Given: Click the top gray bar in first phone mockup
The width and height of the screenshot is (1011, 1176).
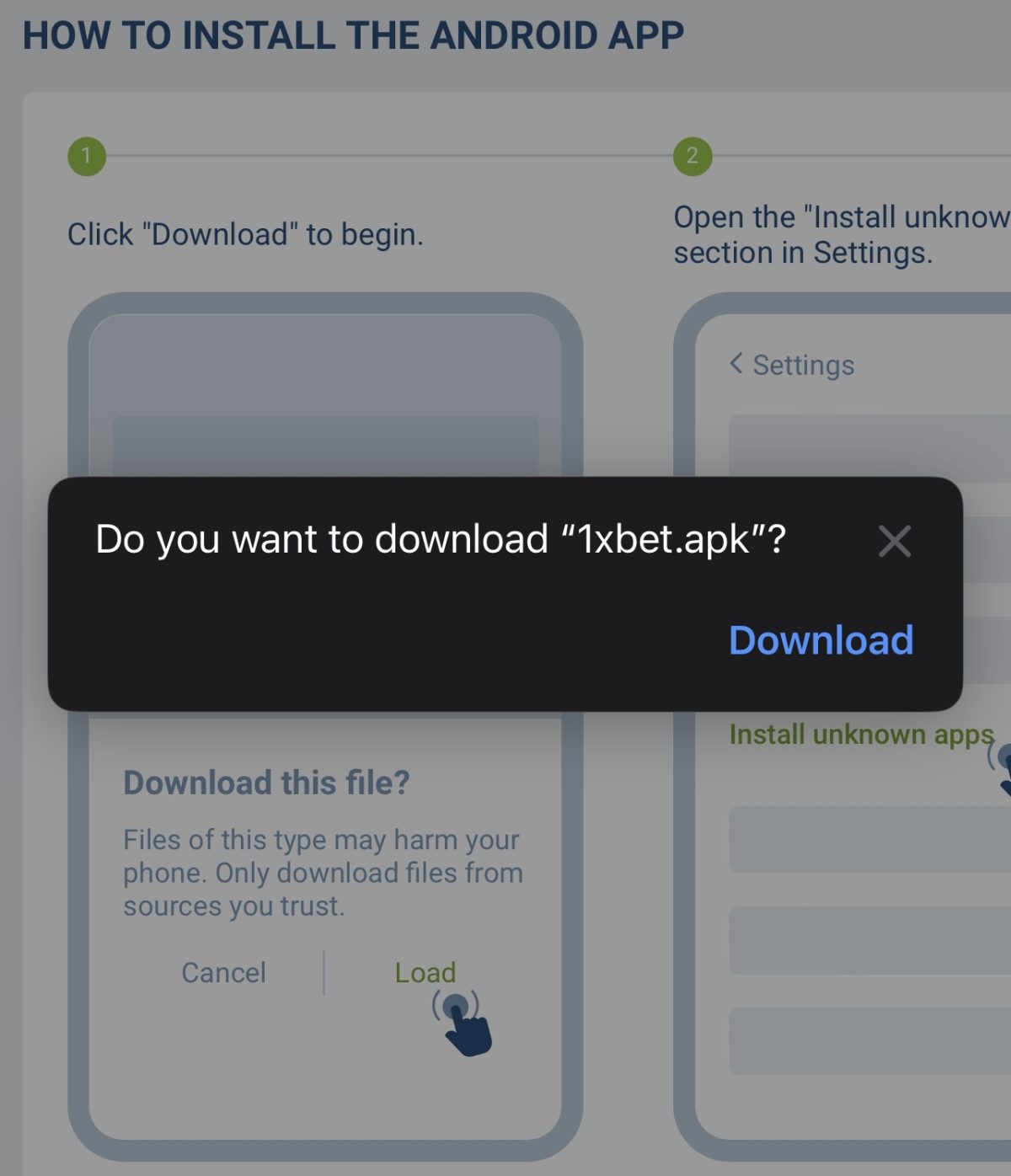Looking at the screenshot, I should (325, 446).
